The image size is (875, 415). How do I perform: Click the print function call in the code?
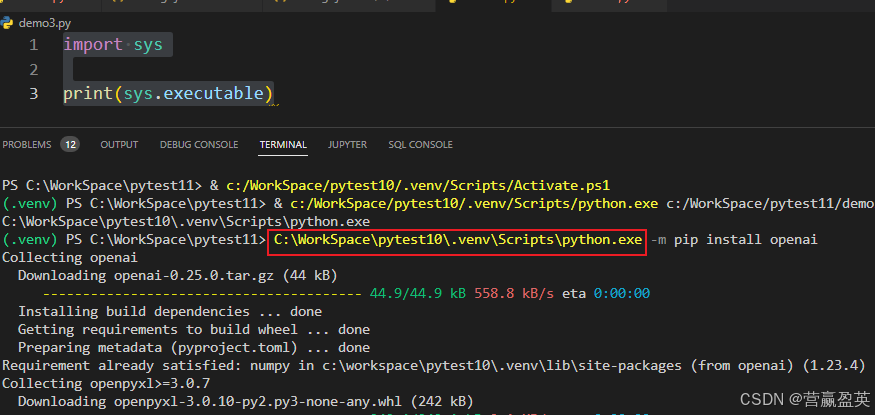coord(87,94)
